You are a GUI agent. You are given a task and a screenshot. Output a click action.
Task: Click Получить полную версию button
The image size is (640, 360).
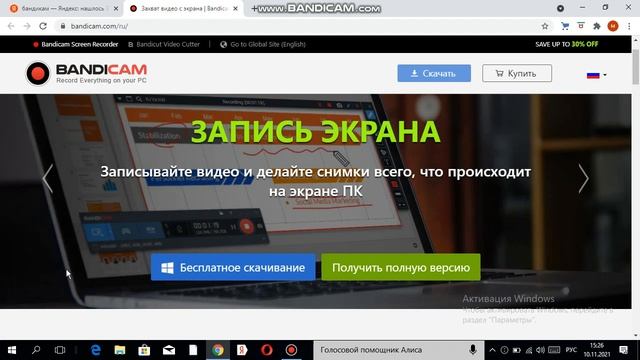(x=401, y=267)
